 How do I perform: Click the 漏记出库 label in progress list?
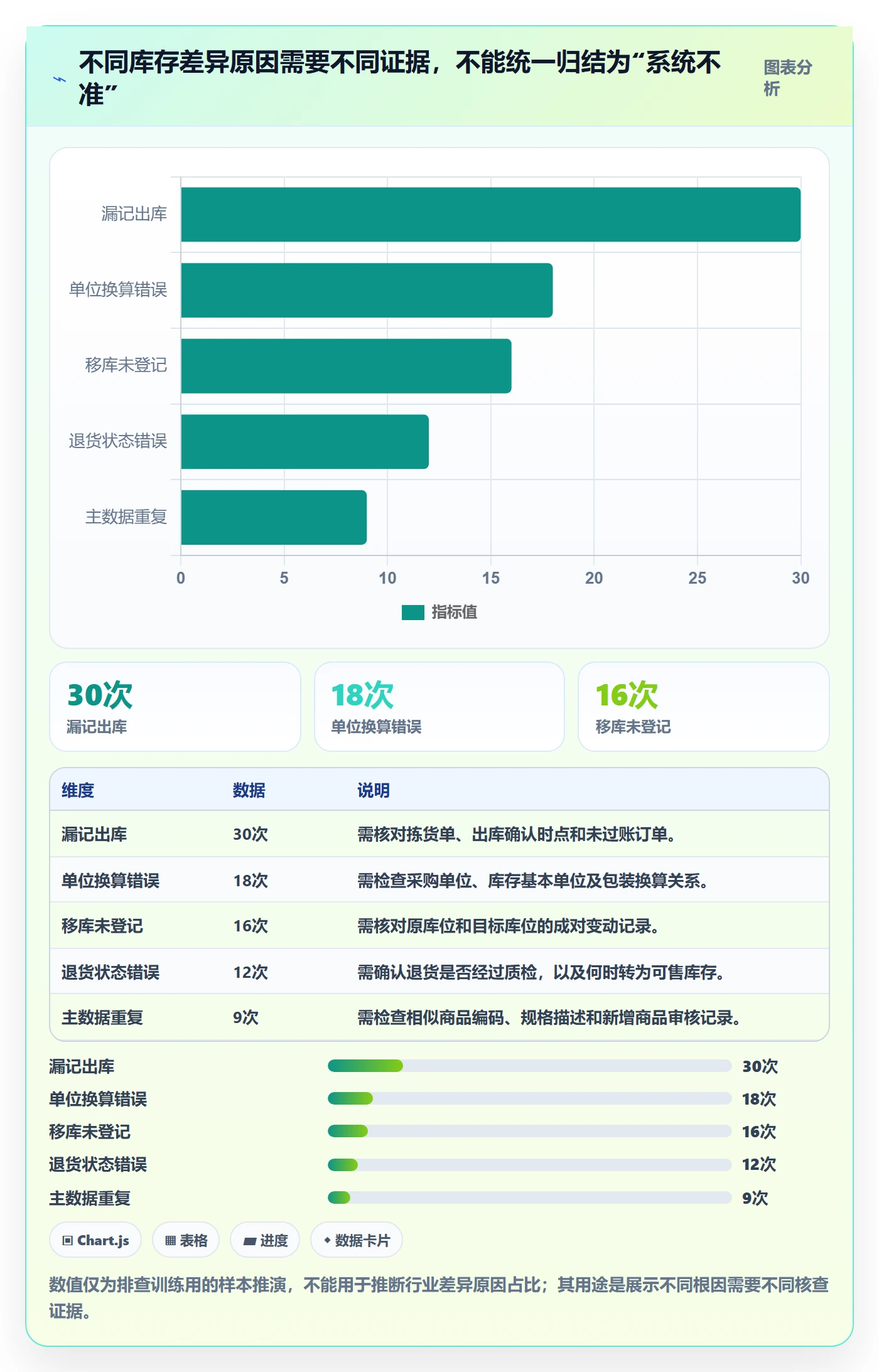[x=82, y=1066]
